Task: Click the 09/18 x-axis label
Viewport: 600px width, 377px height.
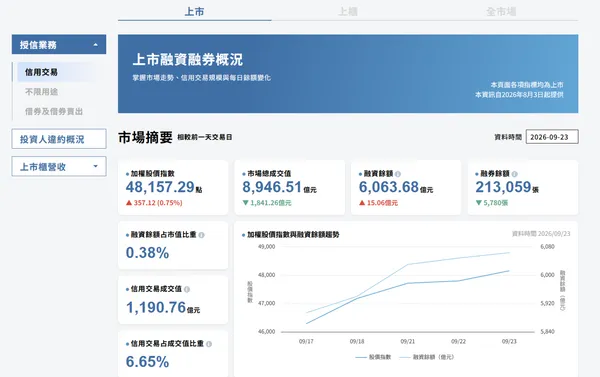Action: pyautogui.click(x=357, y=341)
